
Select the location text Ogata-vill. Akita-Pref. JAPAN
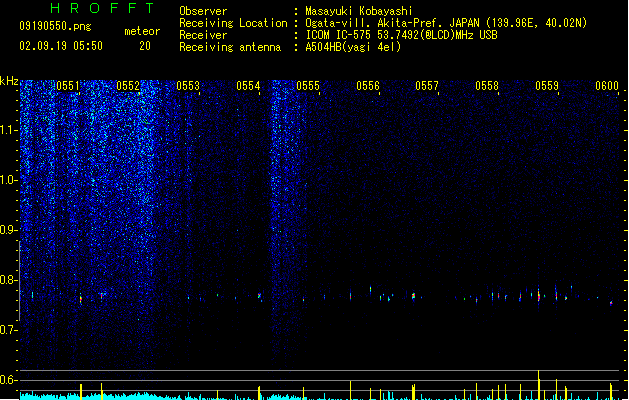pos(392,23)
